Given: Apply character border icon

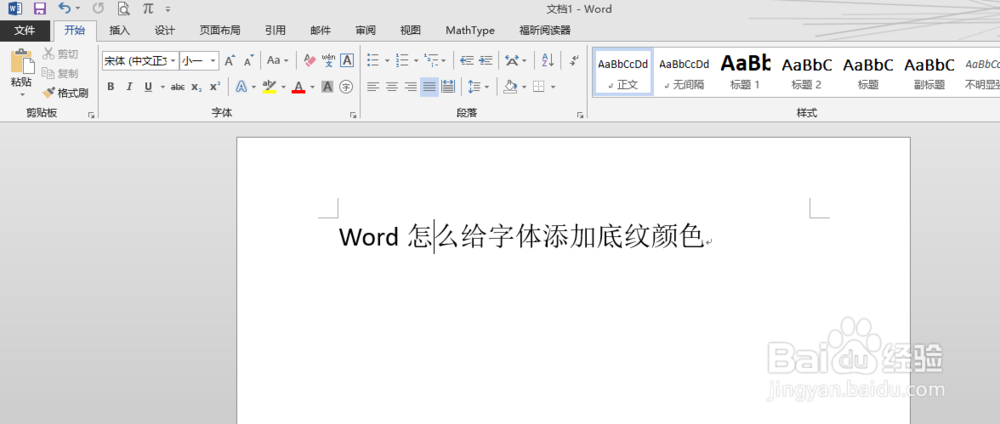Looking at the screenshot, I should pos(347,61).
